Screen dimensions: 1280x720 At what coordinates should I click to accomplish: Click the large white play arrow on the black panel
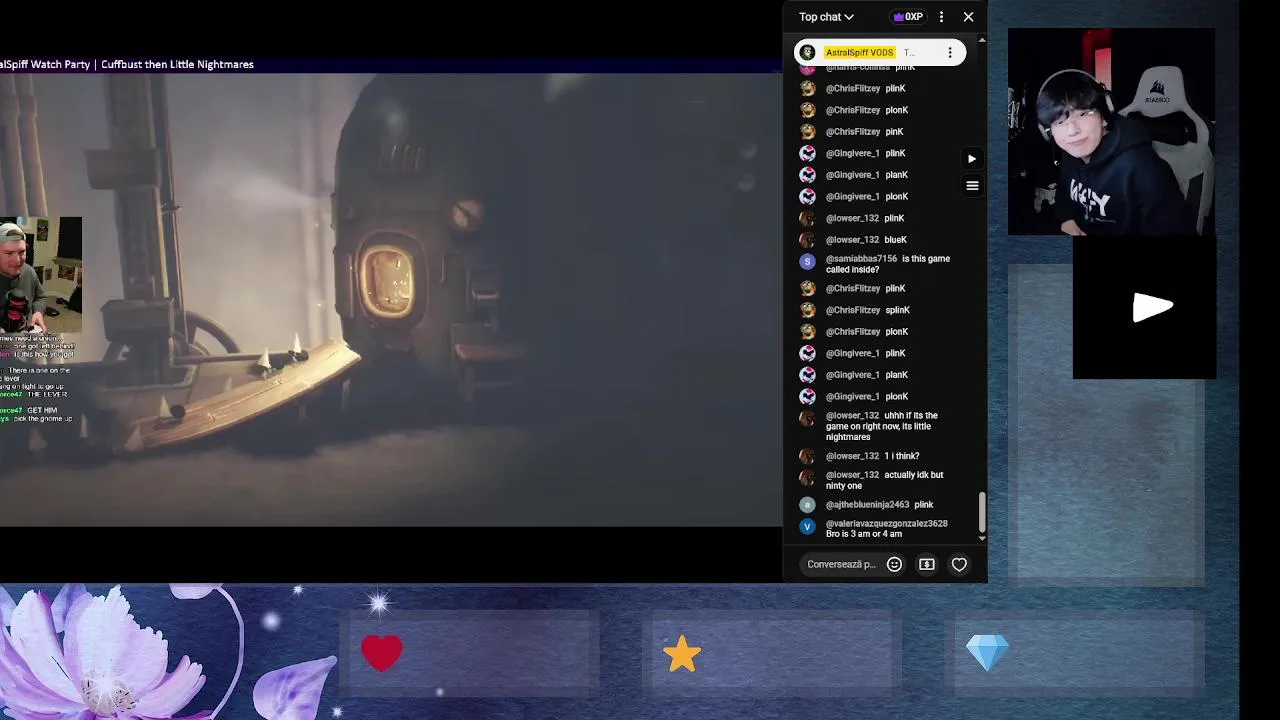(x=1152, y=308)
